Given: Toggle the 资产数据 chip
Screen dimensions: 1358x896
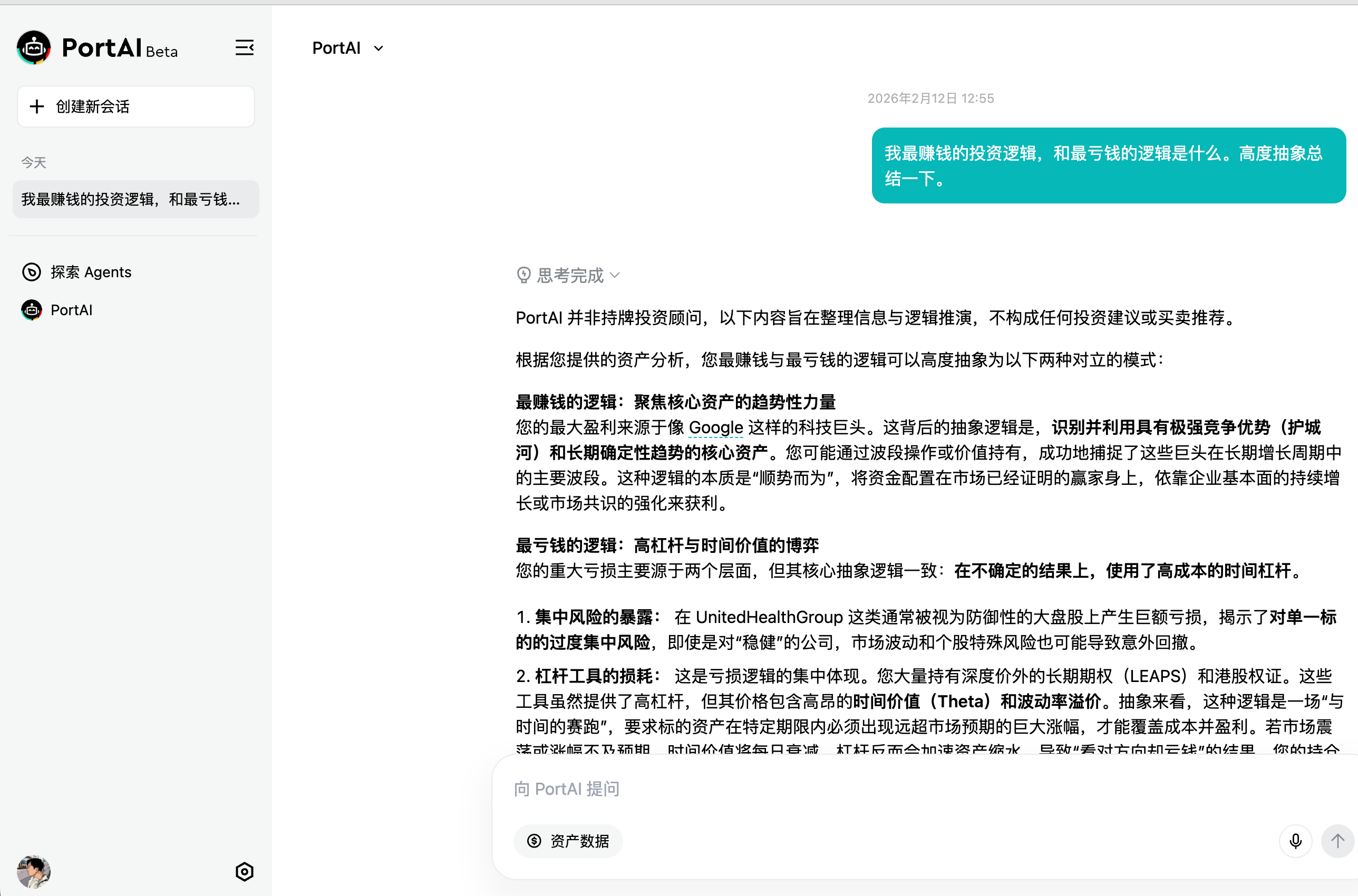Looking at the screenshot, I should [568, 841].
